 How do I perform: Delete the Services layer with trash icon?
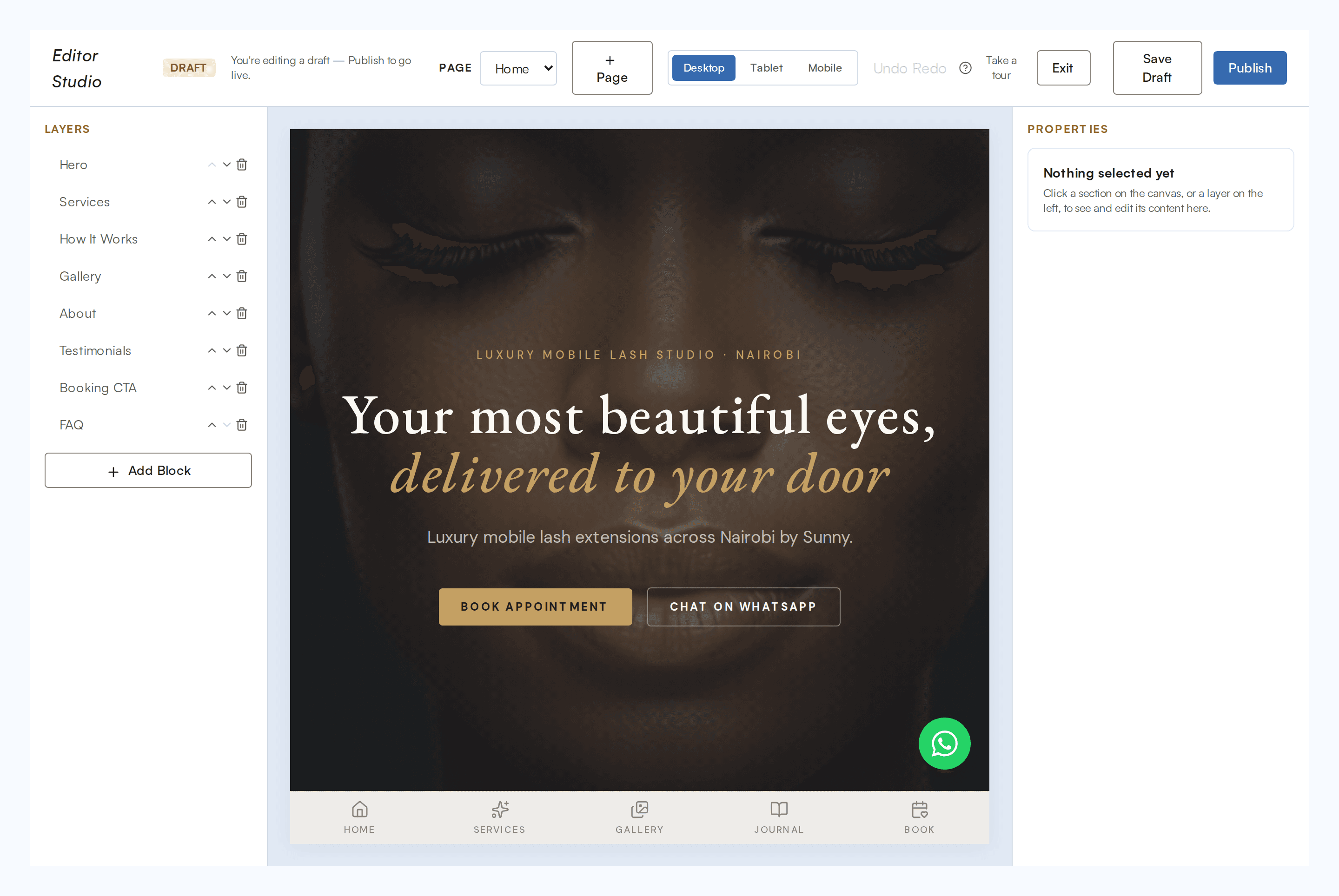(x=242, y=202)
